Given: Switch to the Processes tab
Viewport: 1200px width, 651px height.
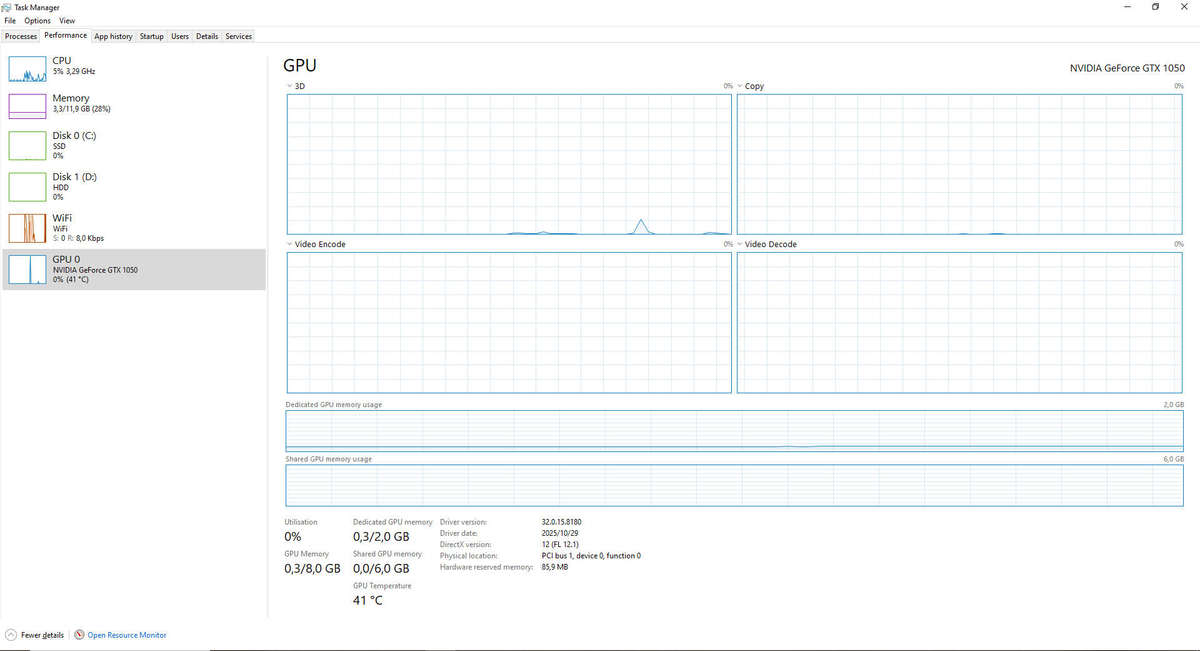Looking at the screenshot, I should 21,36.
